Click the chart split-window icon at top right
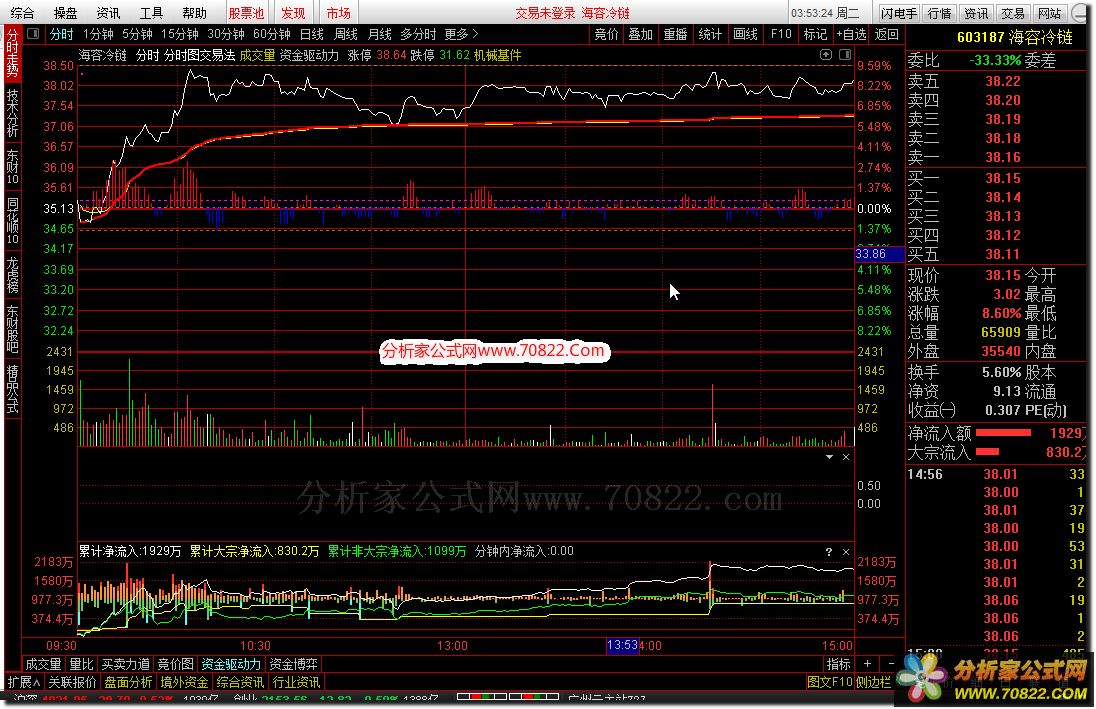This screenshot has height=709, width=1096. [844, 55]
